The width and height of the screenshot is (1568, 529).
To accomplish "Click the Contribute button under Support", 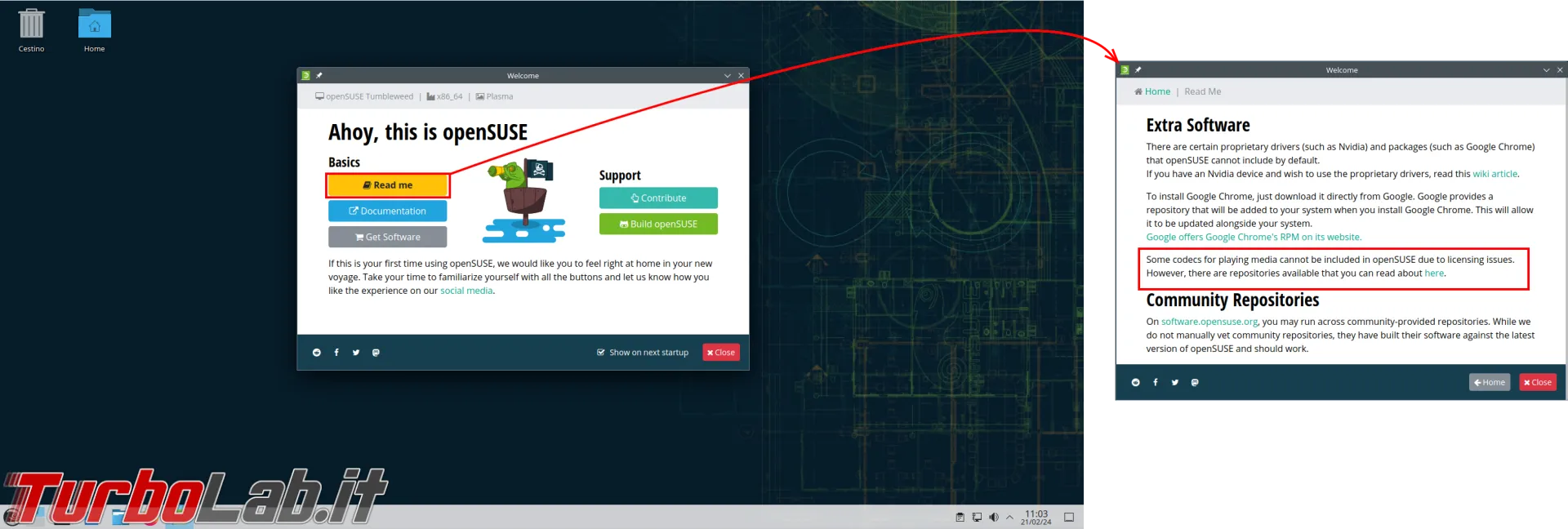I will pos(658,198).
